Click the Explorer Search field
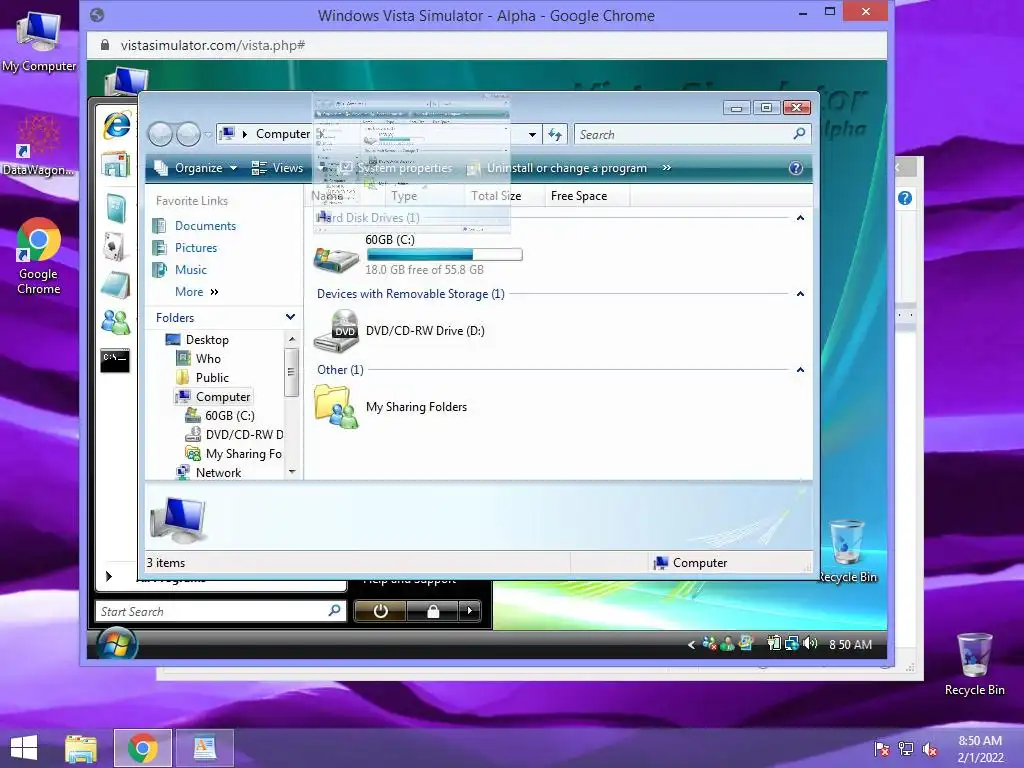This screenshot has width=1024, height=768. click(692, 135)
